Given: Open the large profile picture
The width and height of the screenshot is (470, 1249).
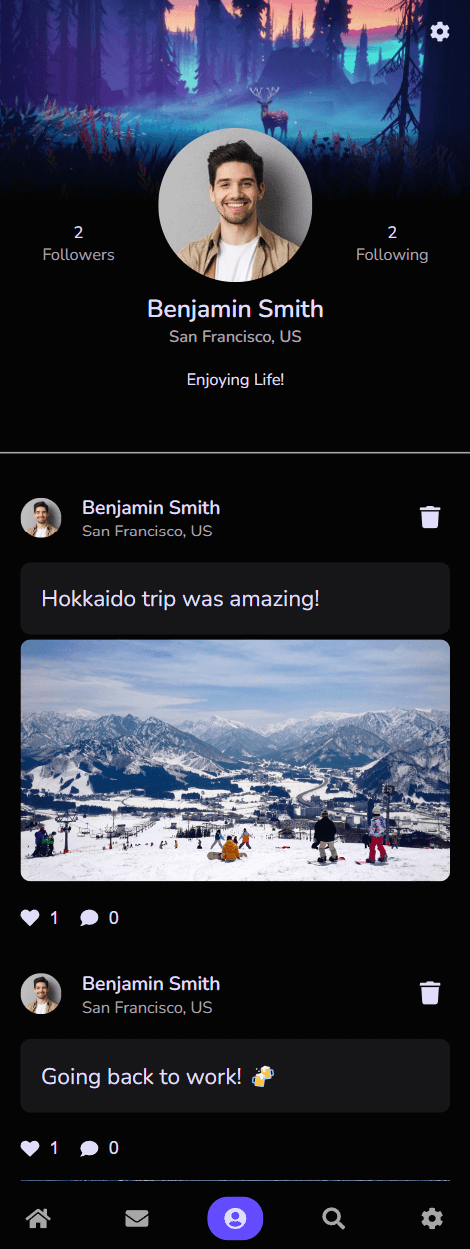Looking at the screenshot, I should [x=235, y=205].
